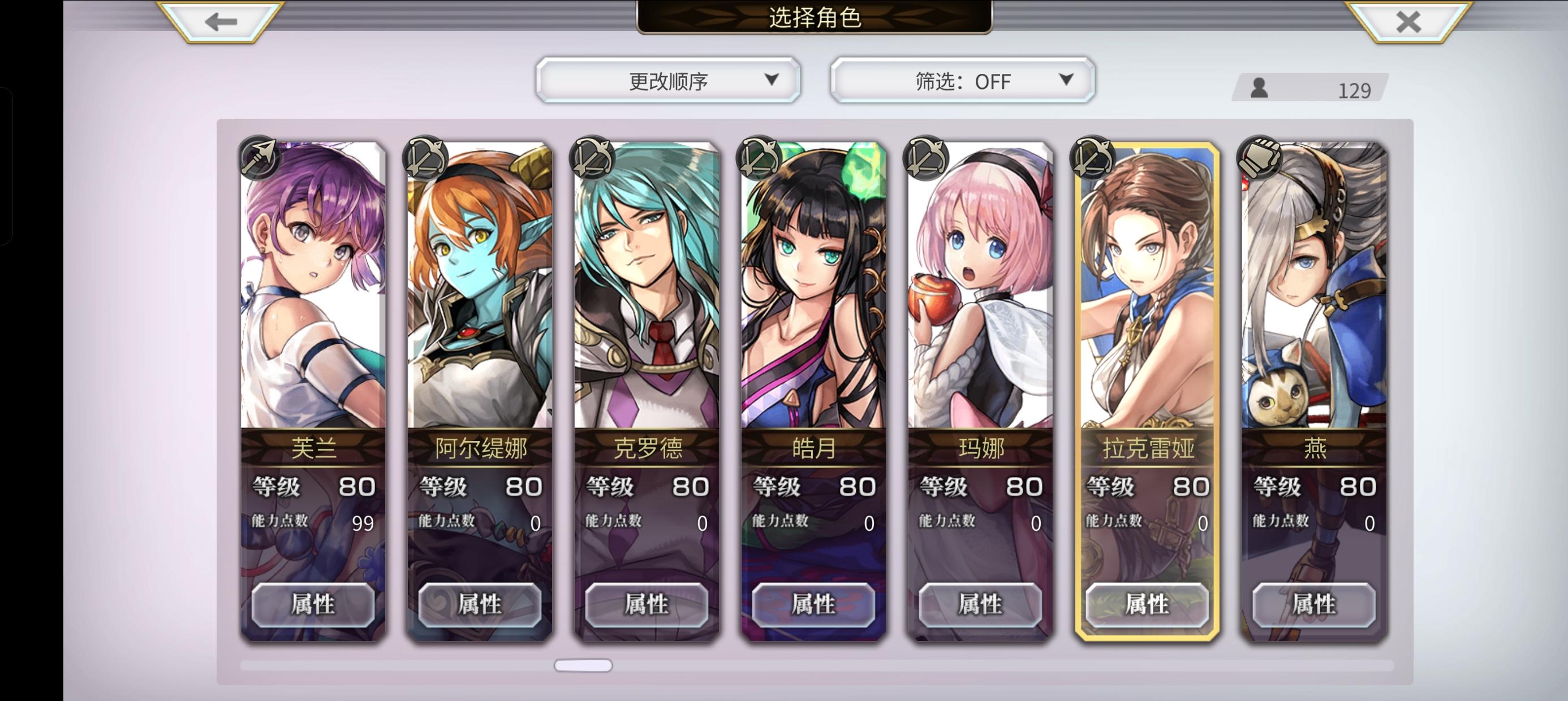Select the 玛娜 character portrait
The height and width of the screenshot is (701, 1568).
pyautogui.click(x=980, y=285)
